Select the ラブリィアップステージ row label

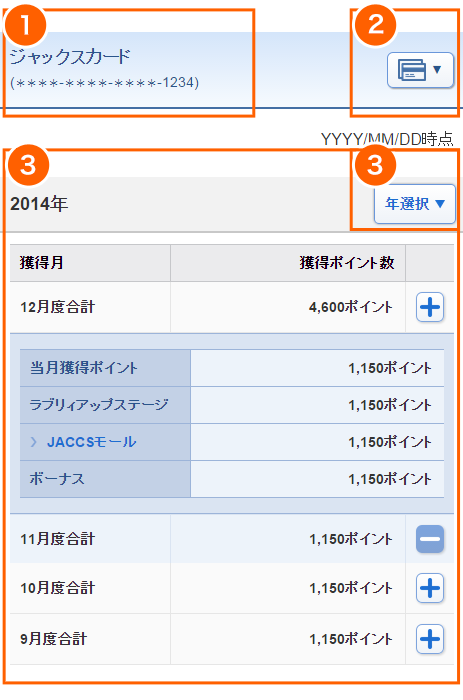pos(99,405)
